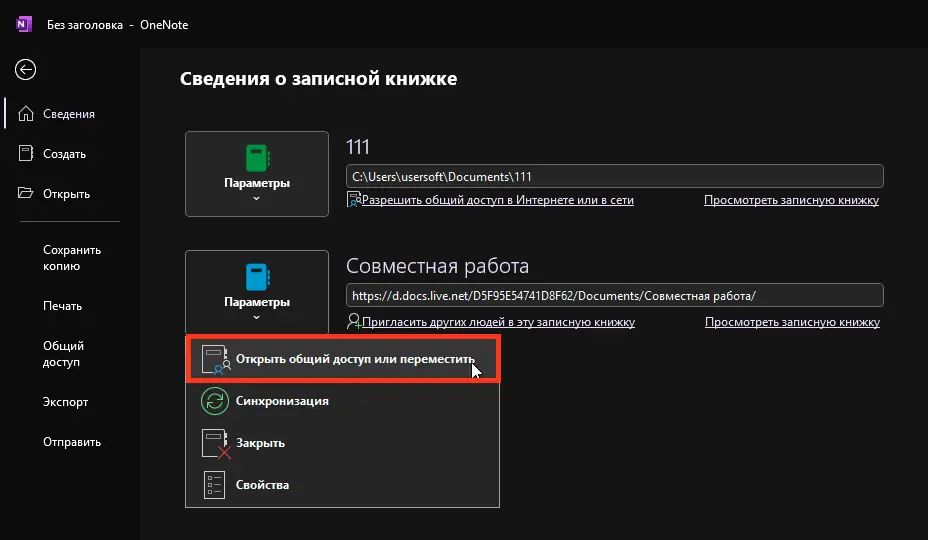Image resolution: width=928 pixels, height=540 pixels.
Task: Click the green Синхронизация sync icon
Action: click(214, 401)
